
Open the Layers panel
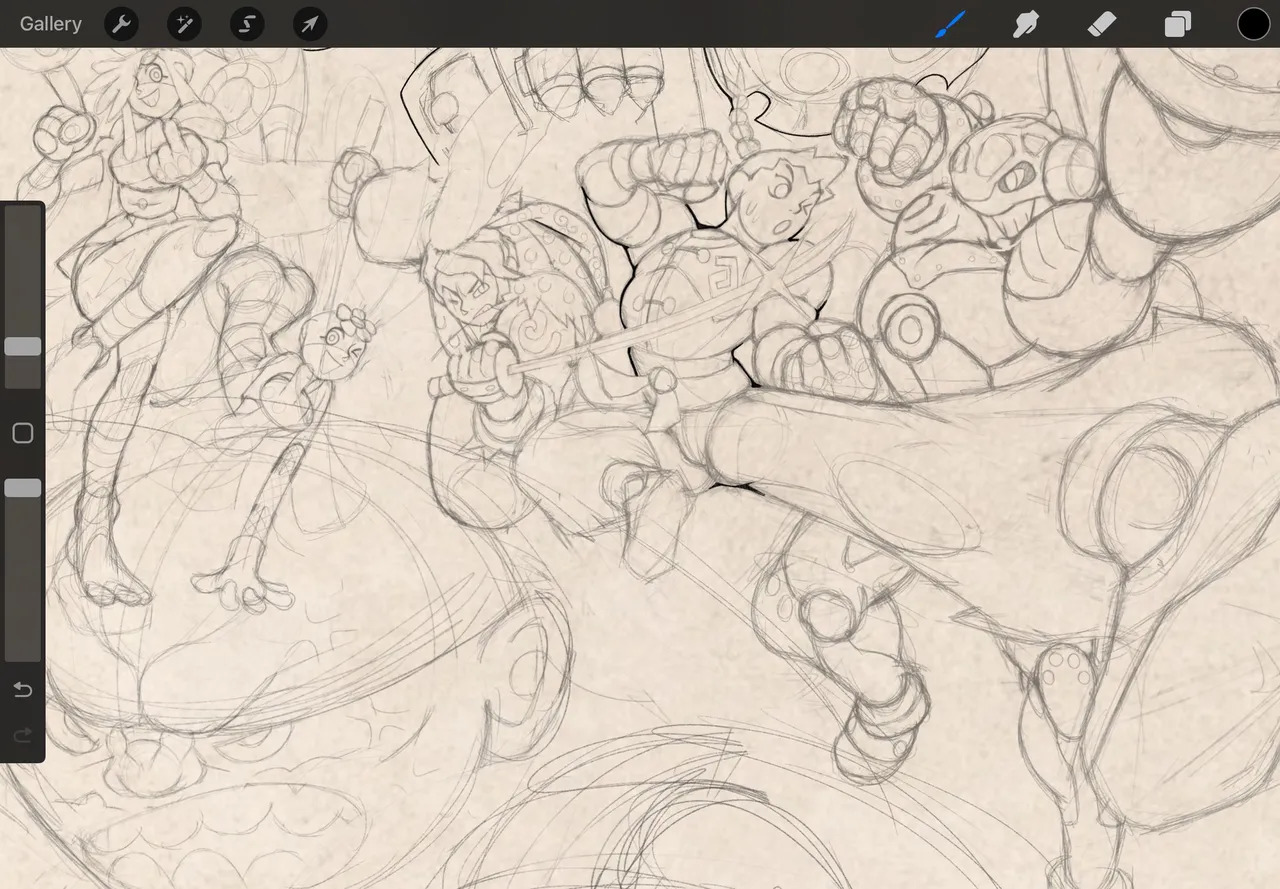[x=1178, y=24]
